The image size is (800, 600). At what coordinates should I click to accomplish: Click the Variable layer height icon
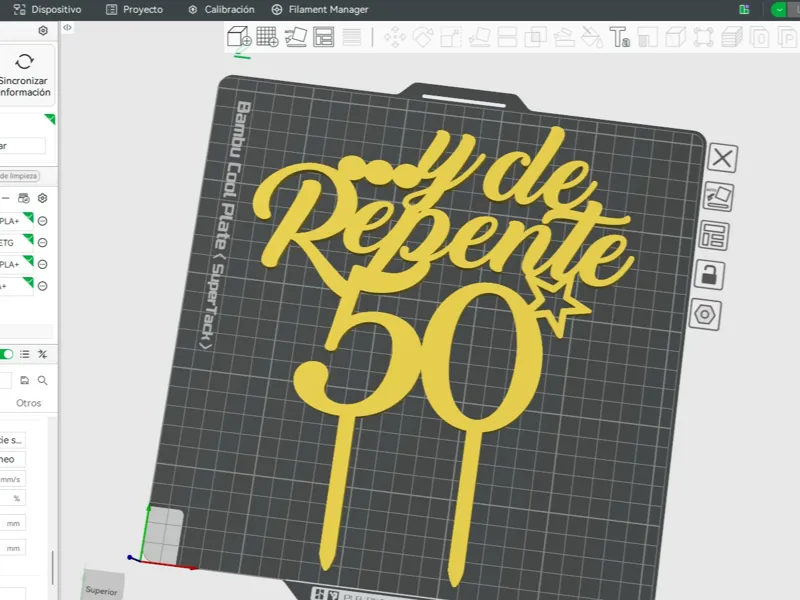[352, 37]
